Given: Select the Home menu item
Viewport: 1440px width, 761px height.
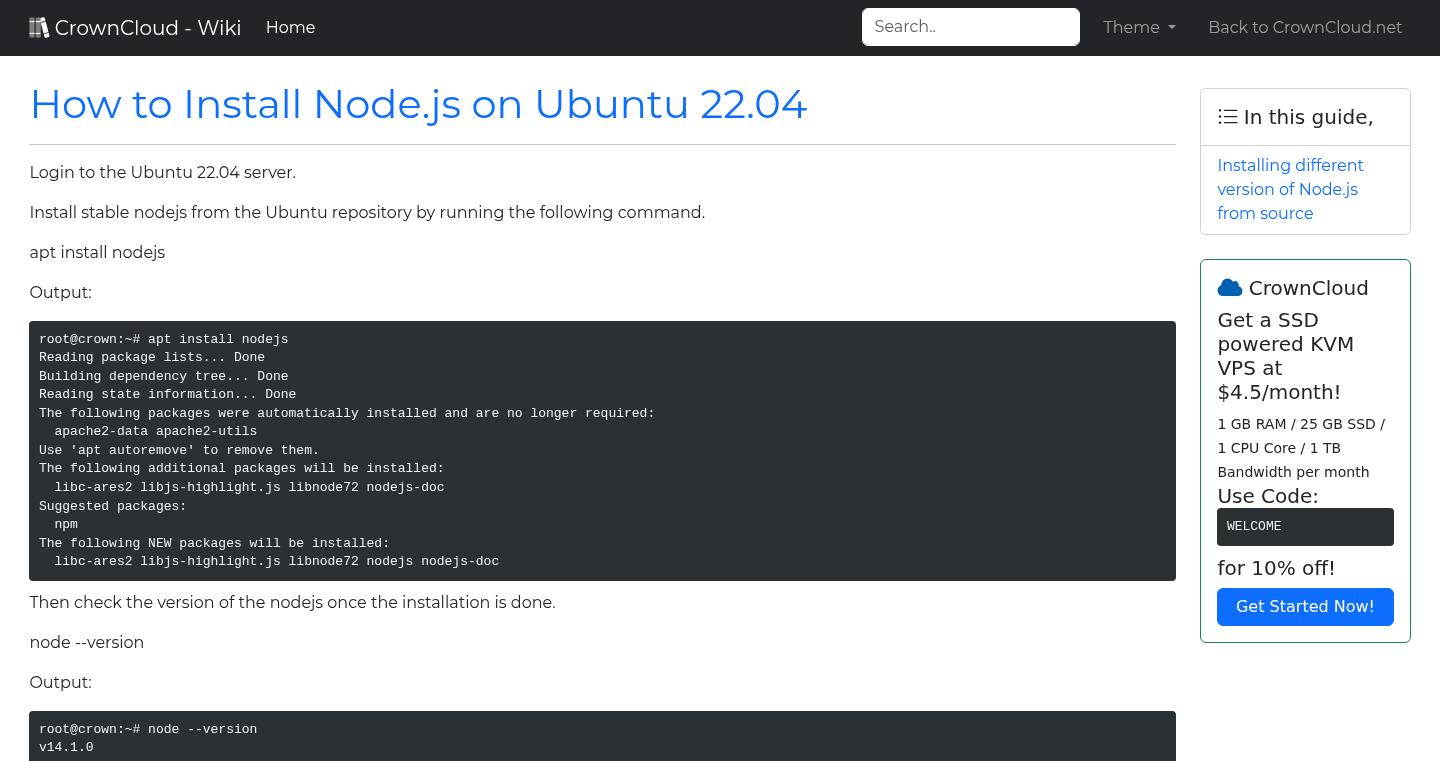Looking at the screenshot, I should 290,27.
